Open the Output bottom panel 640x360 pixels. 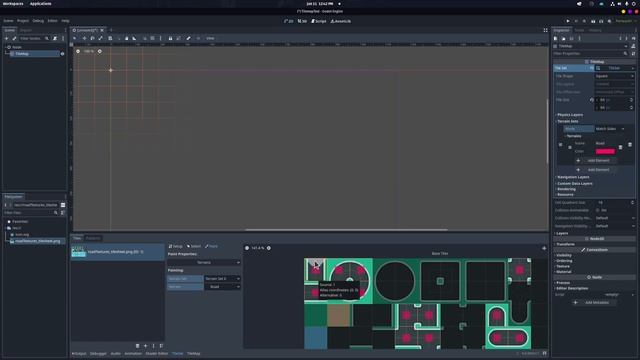pos(79,353)
